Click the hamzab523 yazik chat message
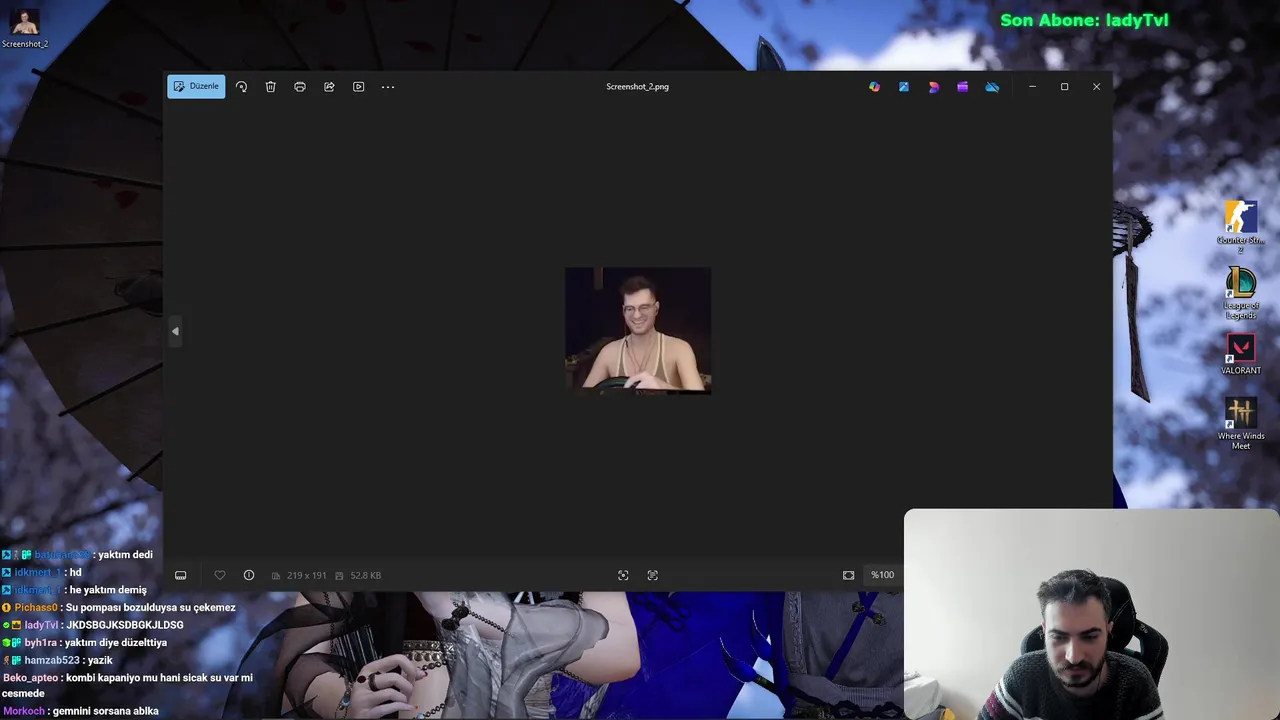This screenshot has height=720, width=1280. tap(58, 660)
